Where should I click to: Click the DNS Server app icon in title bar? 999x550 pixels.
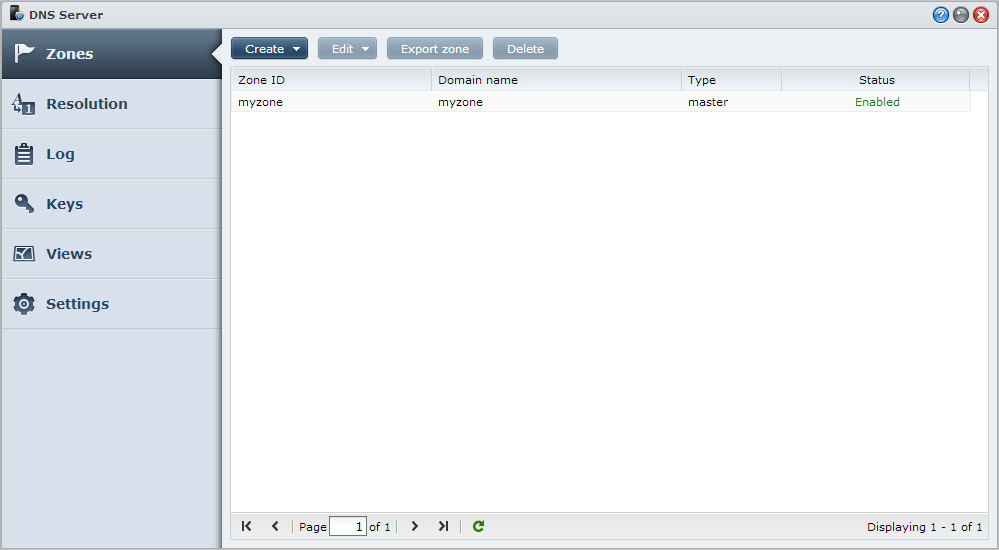coord(17,13)
